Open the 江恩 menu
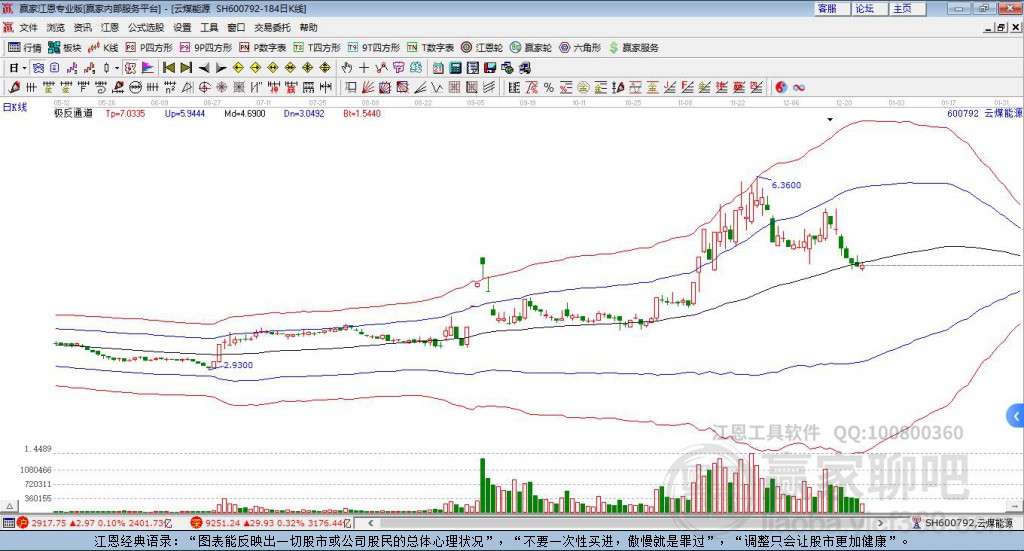The image size is (1024, 551). [110, 27]
